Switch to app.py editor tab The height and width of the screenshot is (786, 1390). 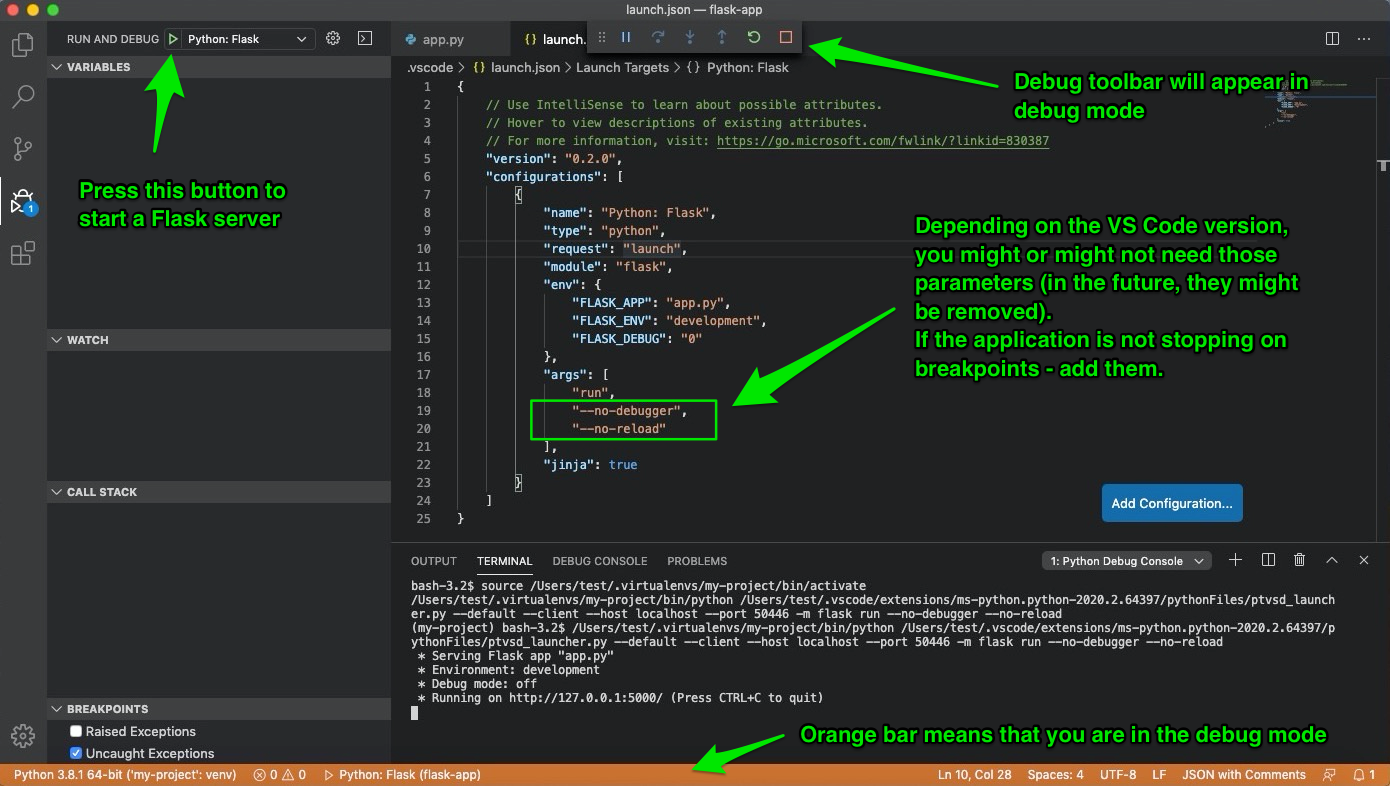pyautogui.click(x=444, y=40)
